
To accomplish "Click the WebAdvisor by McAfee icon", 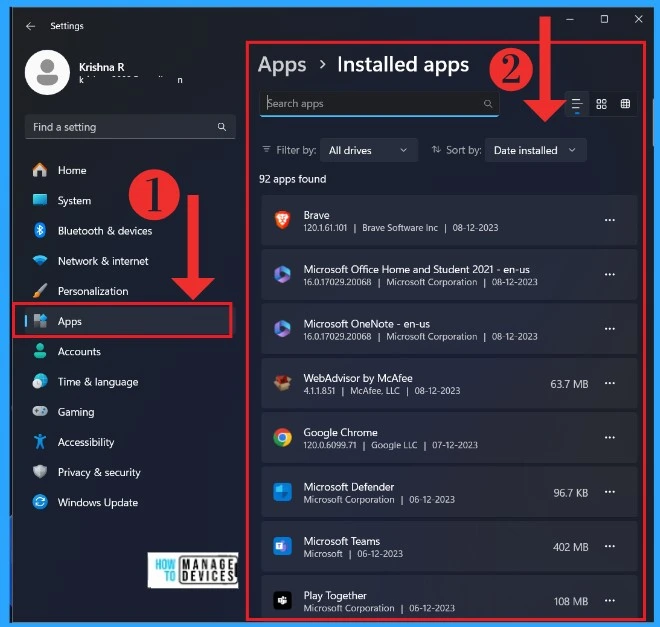I will (282, 383).
